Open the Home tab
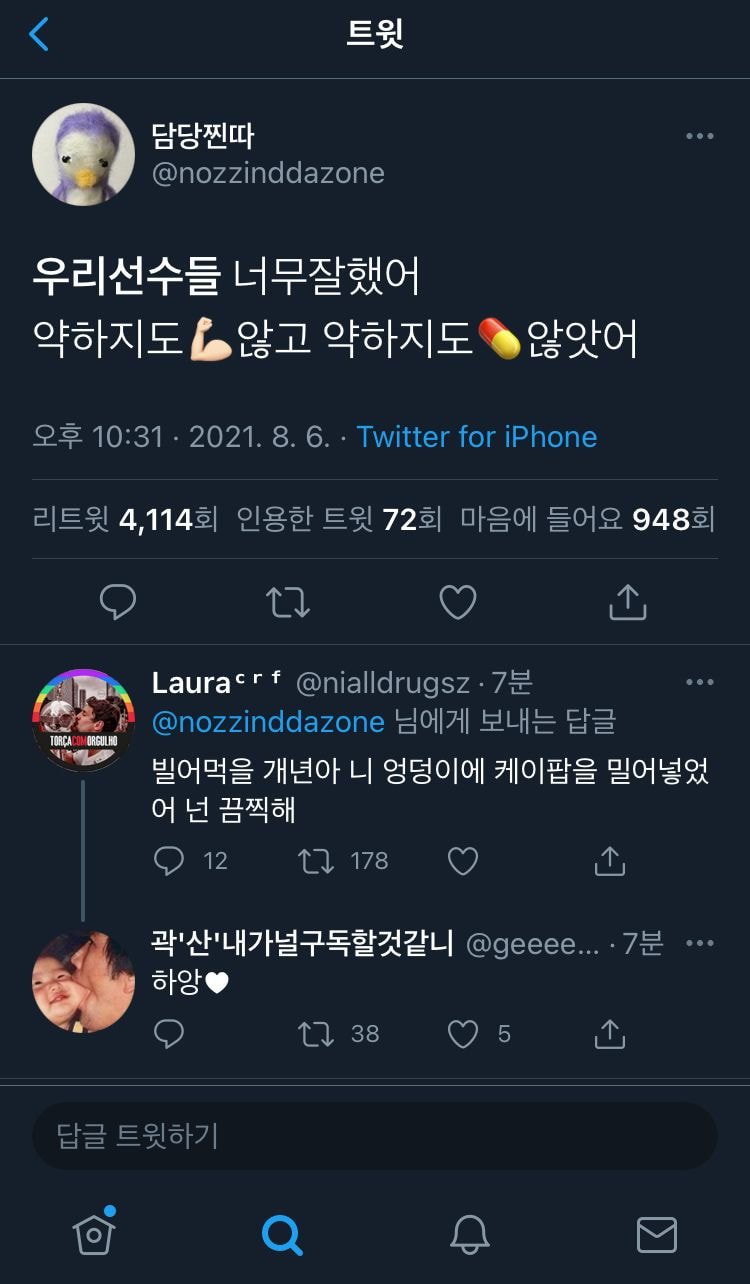This screenshot has width=750, height=1284. point(94,1235)
